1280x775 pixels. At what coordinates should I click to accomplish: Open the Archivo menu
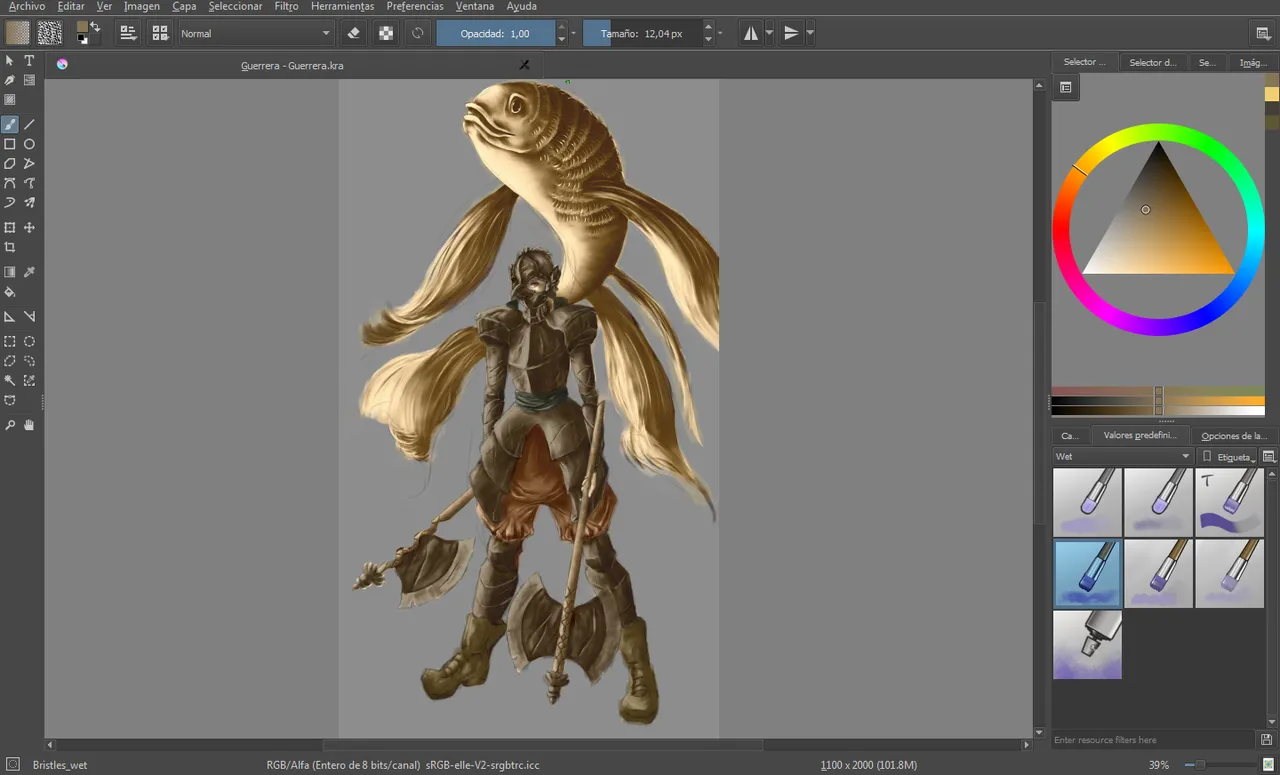[x=26, y=6]
